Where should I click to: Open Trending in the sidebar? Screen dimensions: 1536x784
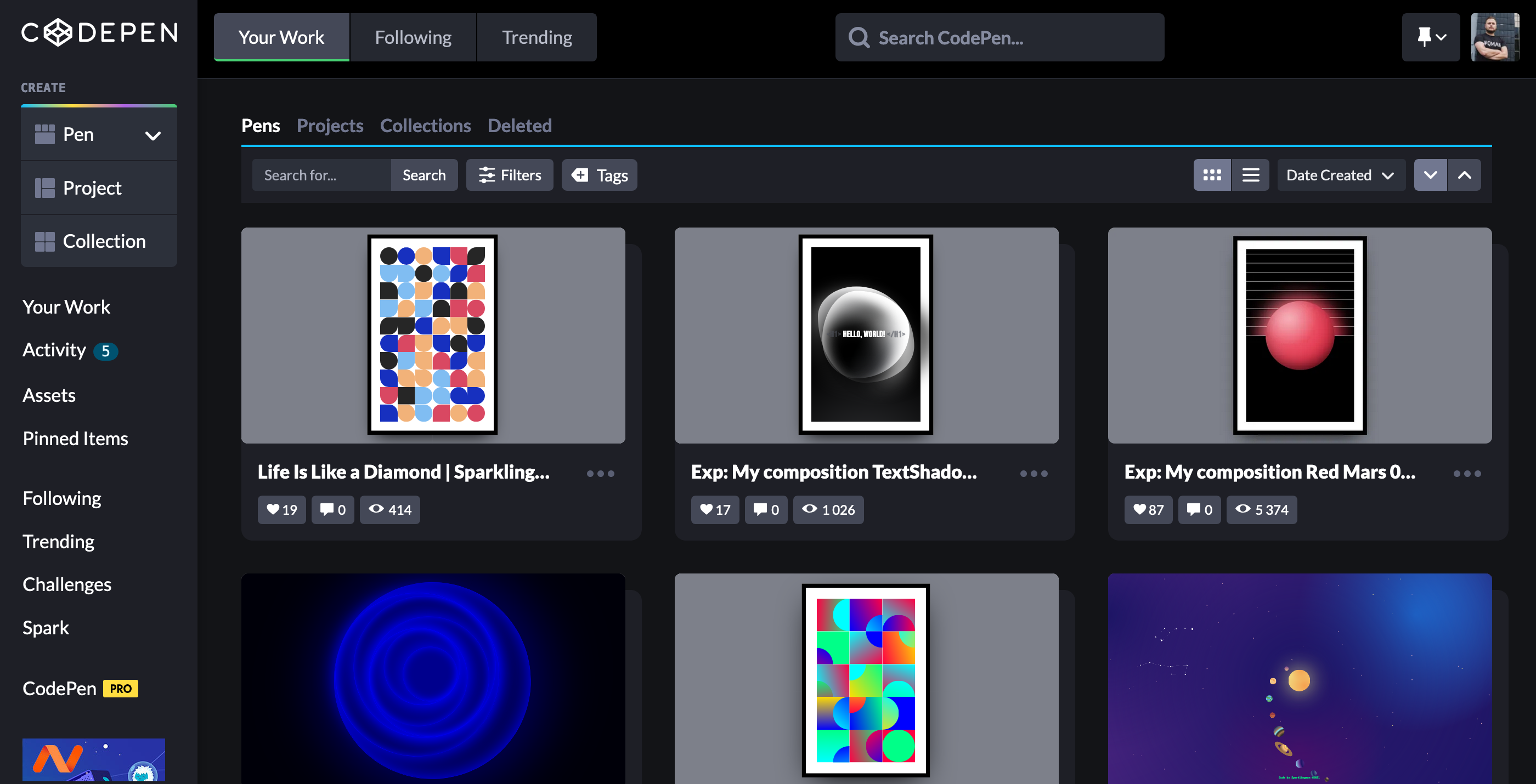(x=59, y=541)
